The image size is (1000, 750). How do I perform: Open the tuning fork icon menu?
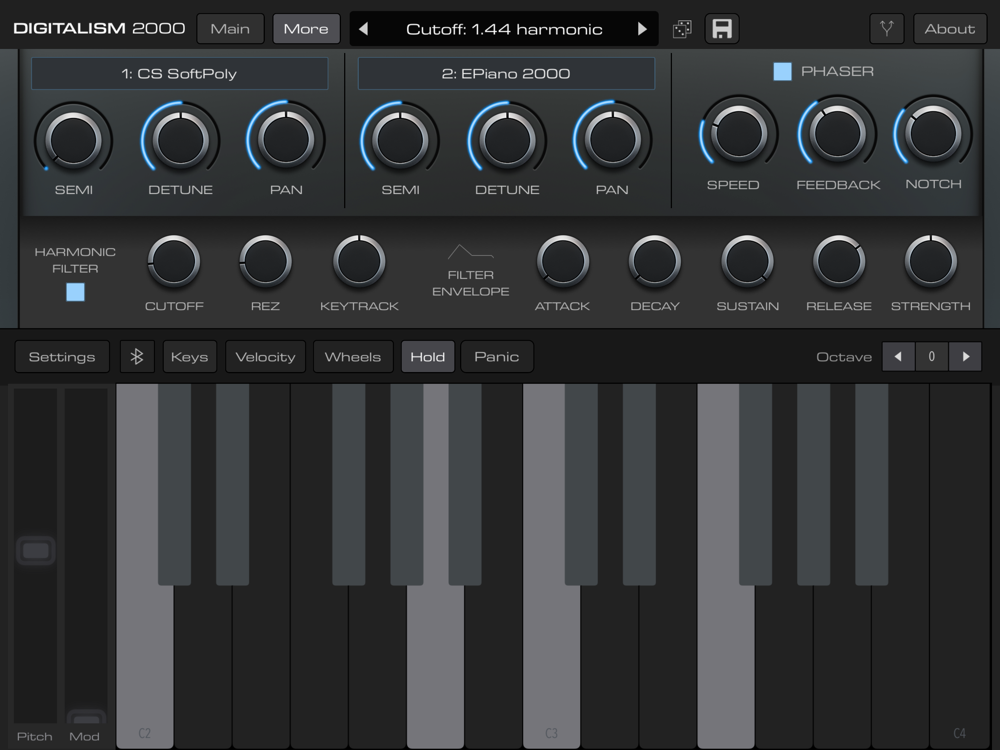(886, 29)
